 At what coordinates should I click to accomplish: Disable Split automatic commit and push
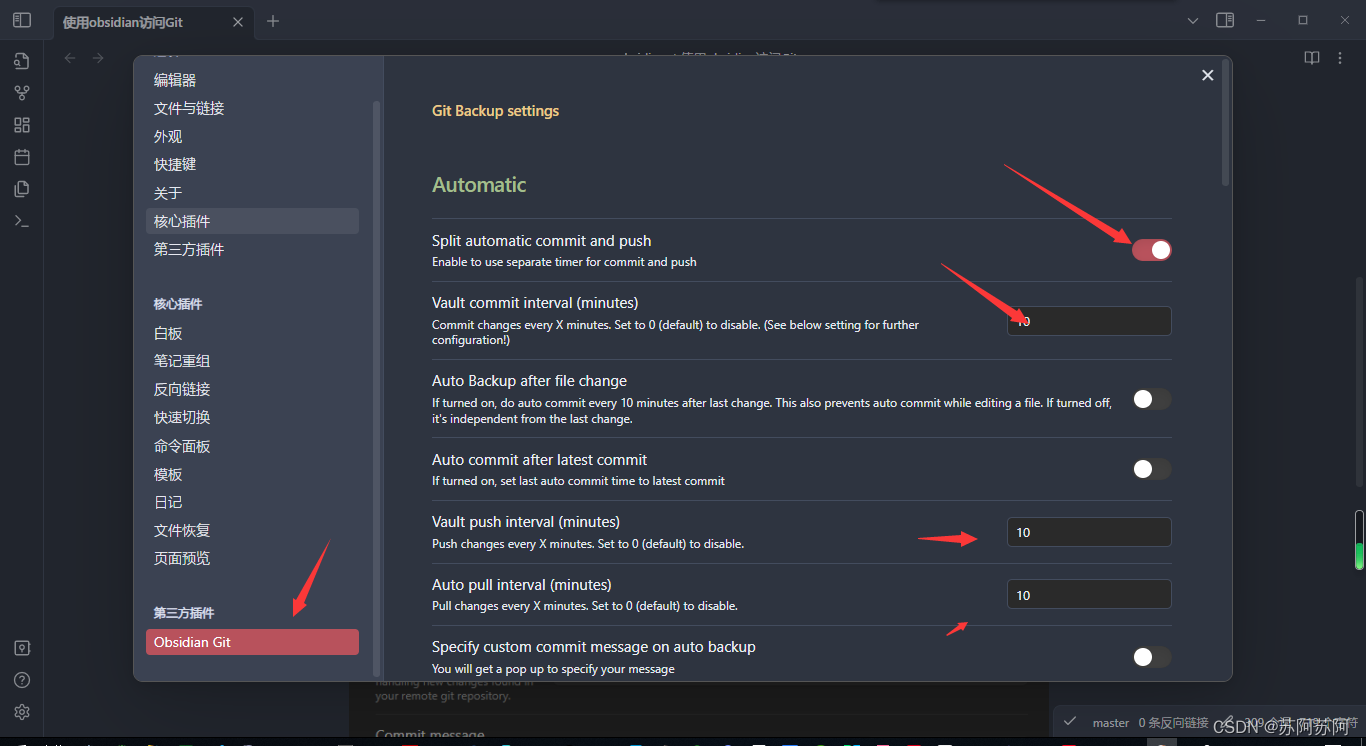pos(1151,250)
